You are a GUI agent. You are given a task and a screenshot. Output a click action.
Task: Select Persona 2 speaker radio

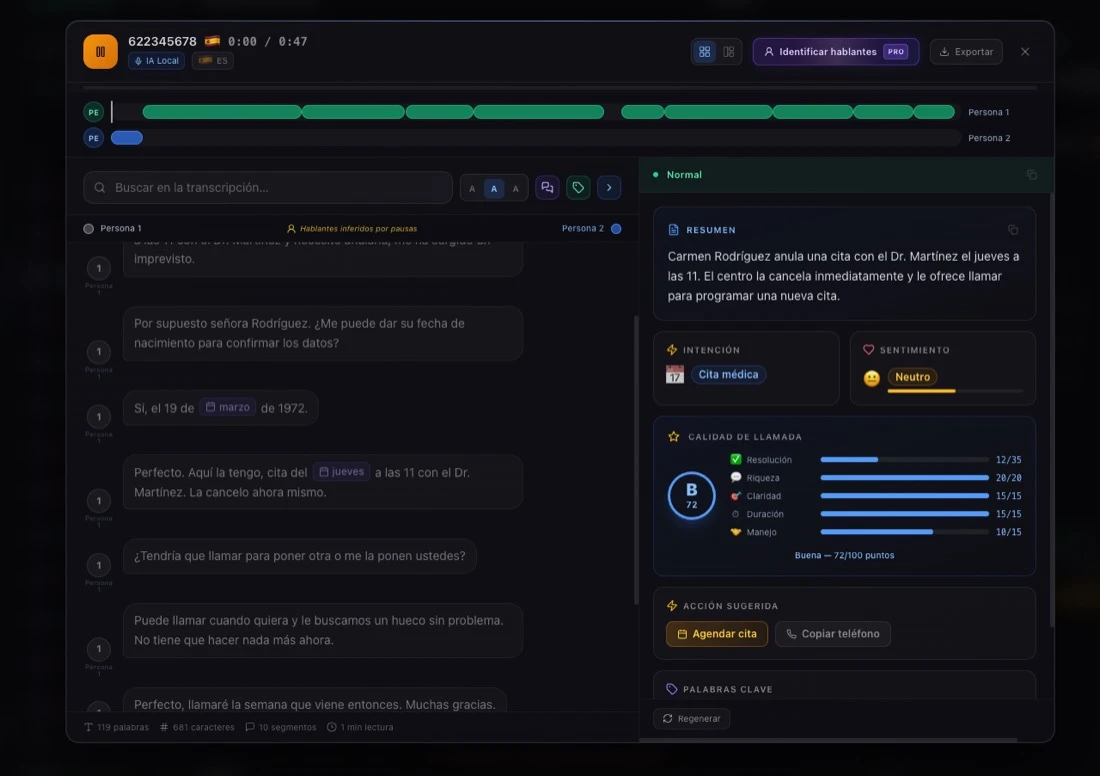coord(616,229)
